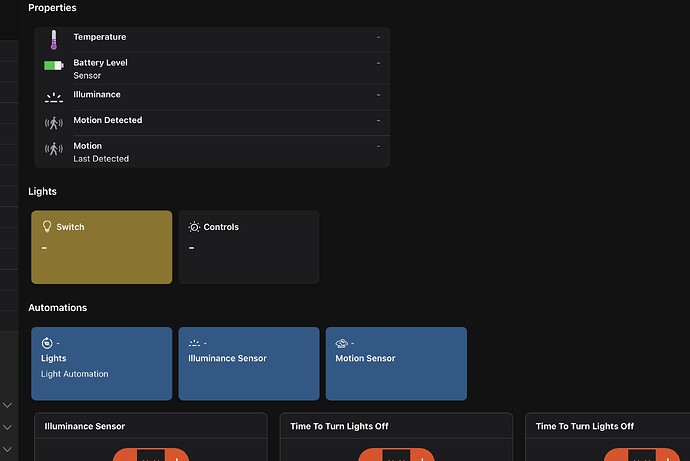Expand the middle chevron in left sidebar
Screen dimensions: 690x461
click(x=7, y=427)
